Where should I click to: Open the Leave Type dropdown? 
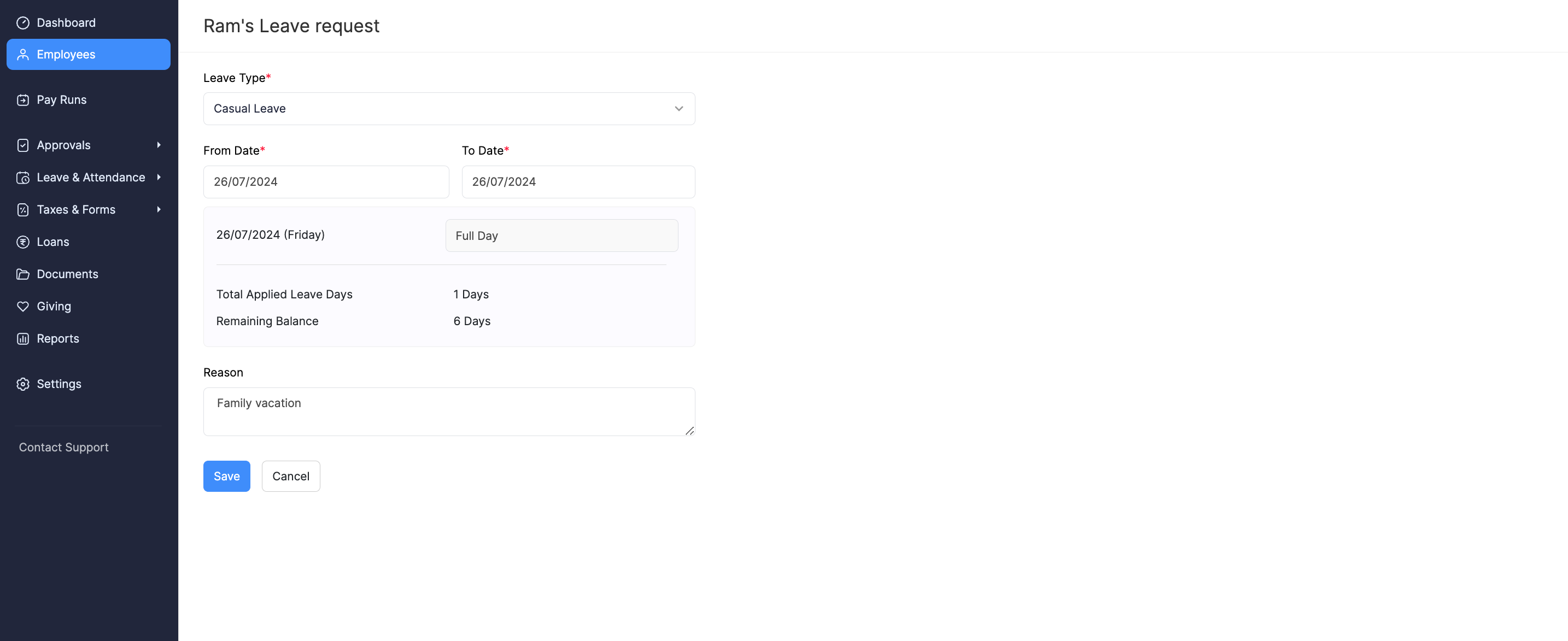(449, 108)
